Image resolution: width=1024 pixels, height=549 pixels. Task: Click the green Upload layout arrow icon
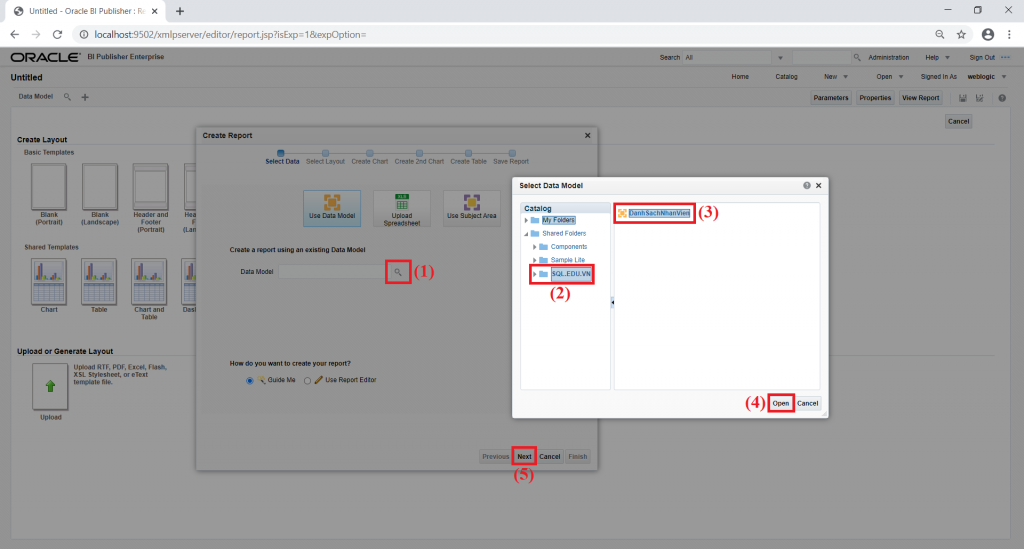coord(50,386)
